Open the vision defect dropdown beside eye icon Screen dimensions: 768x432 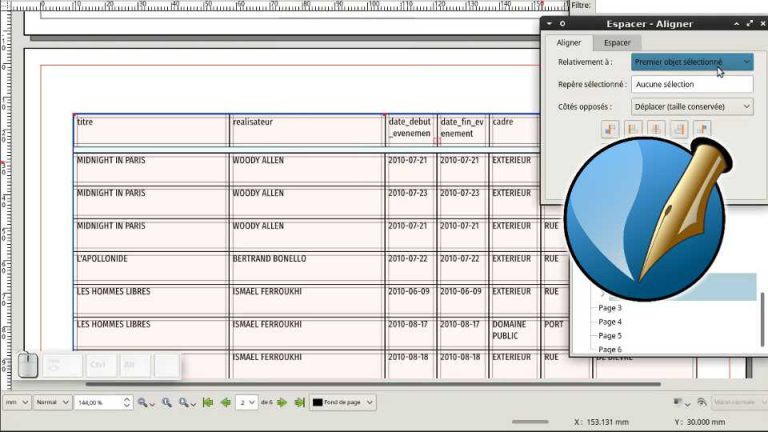point(740,402)
